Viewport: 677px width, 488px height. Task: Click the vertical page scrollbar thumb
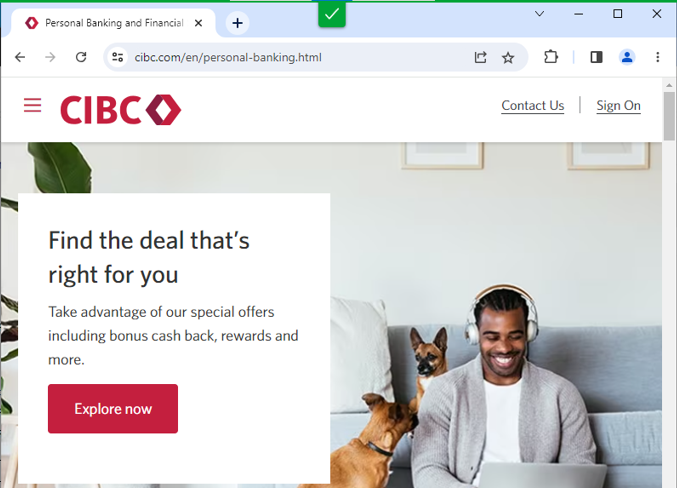[x=669, y=116]
